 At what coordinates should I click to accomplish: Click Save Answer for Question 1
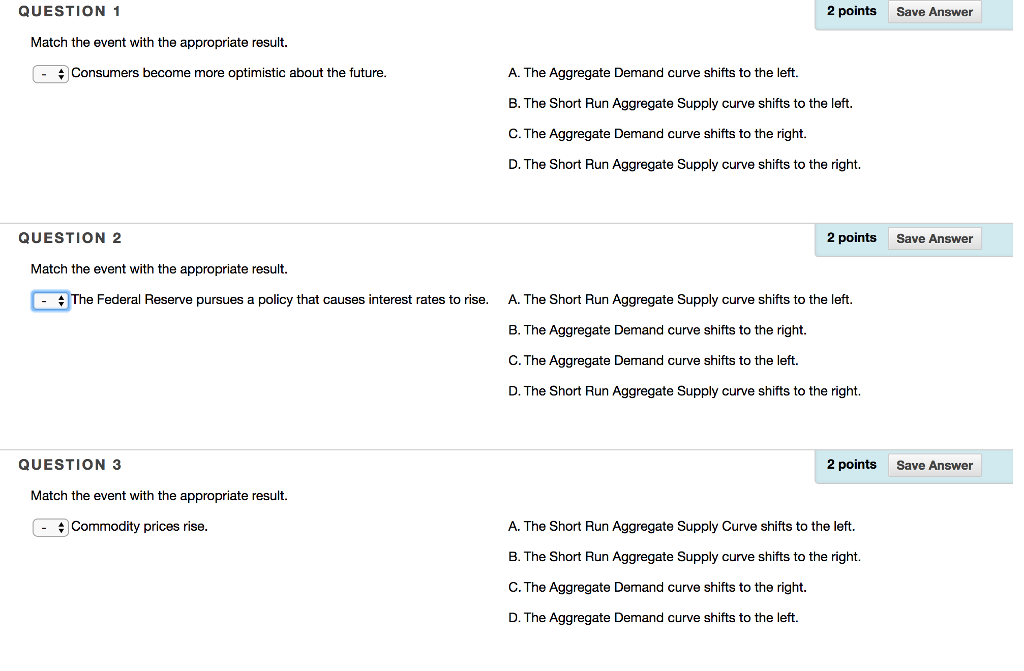pyautogui.click(x=934, y=11)
